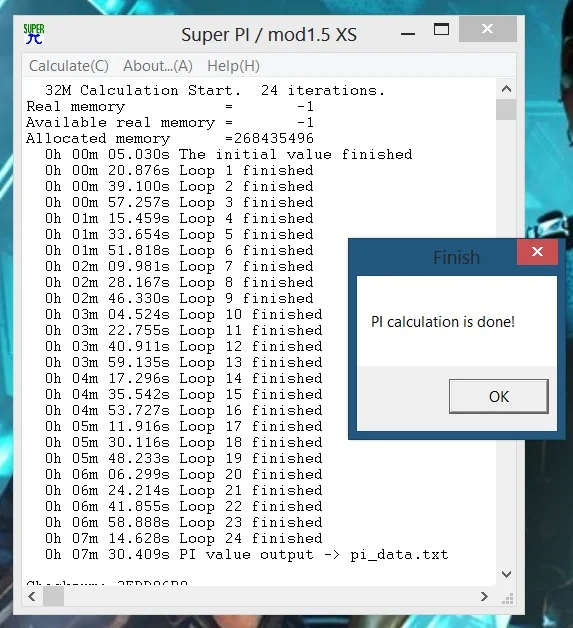The image size is (573, 628).
Task: Click 'The initial value finished' line
Action: pos(229,155)
